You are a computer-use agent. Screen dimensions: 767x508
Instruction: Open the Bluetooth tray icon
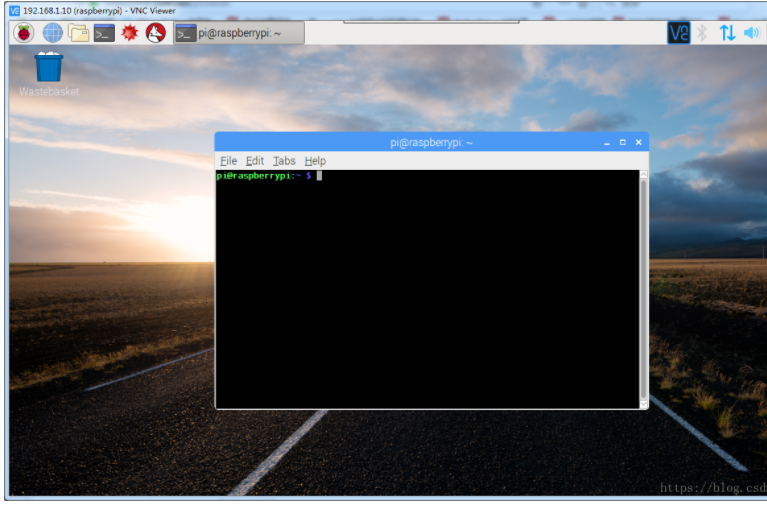point(702,33)
